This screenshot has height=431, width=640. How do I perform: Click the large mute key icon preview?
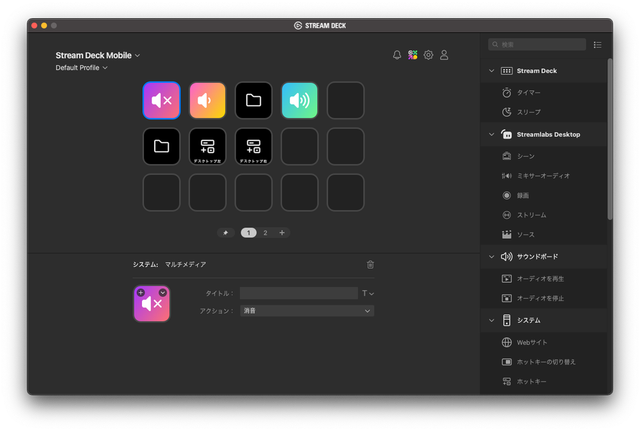(x=152, y=304)
